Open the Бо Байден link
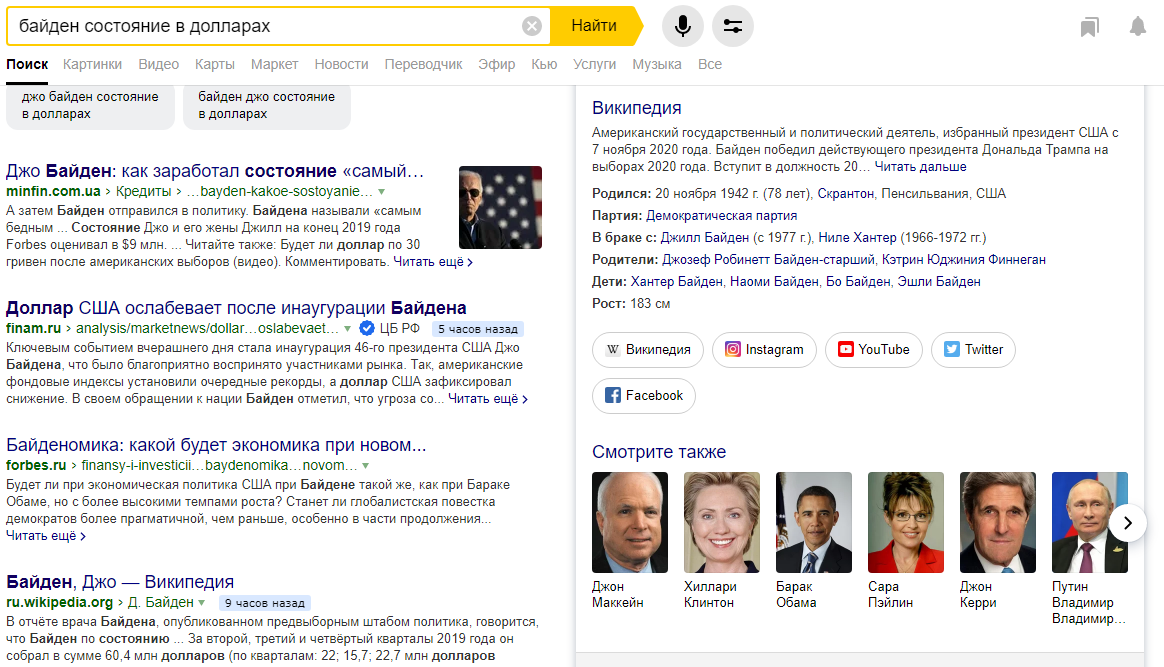This screenshot has width=1164, height=667. 858,282
